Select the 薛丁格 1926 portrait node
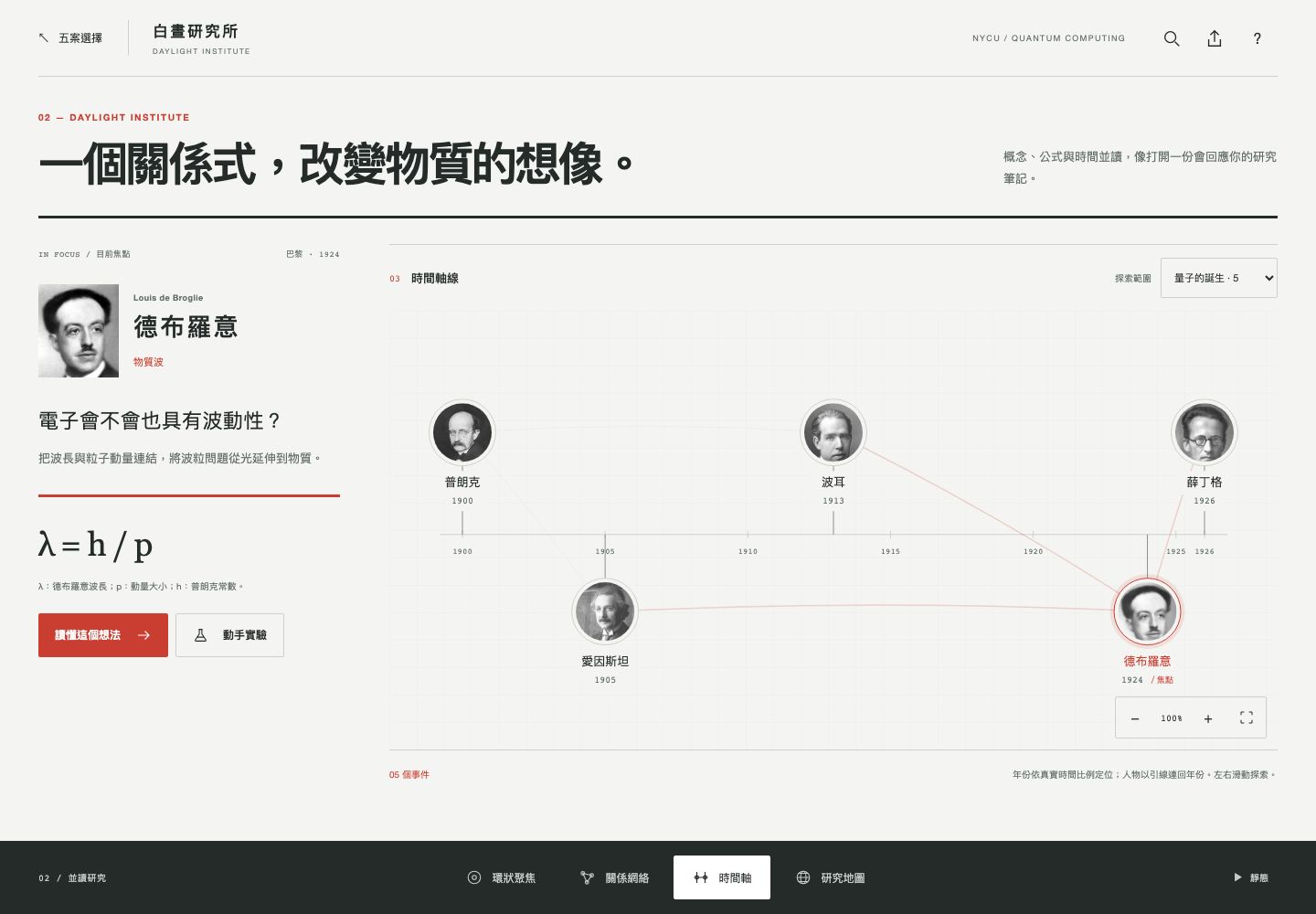 pyautogui.click(x=1205, y=432)
